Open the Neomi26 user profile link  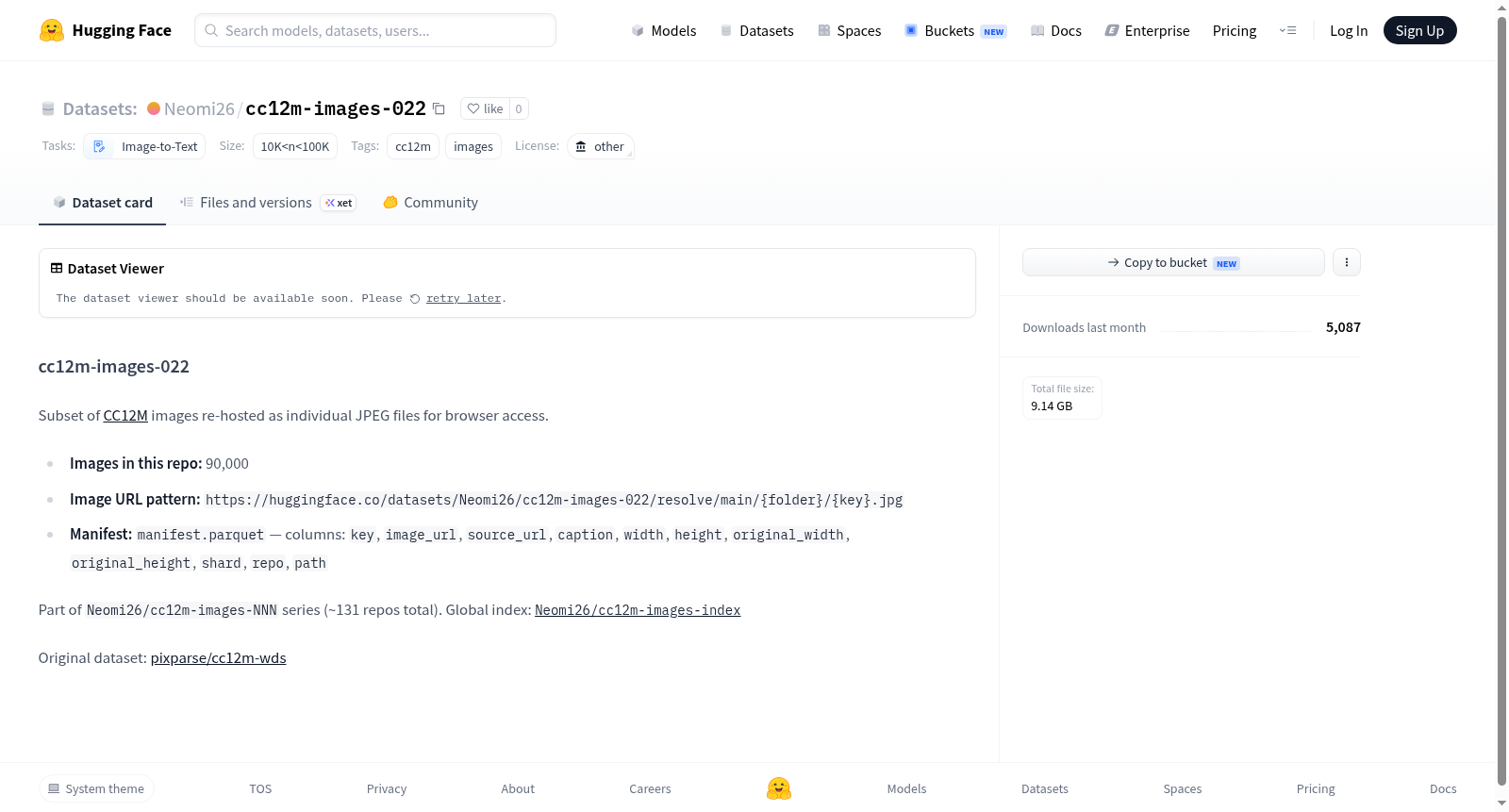pos(199,108)
